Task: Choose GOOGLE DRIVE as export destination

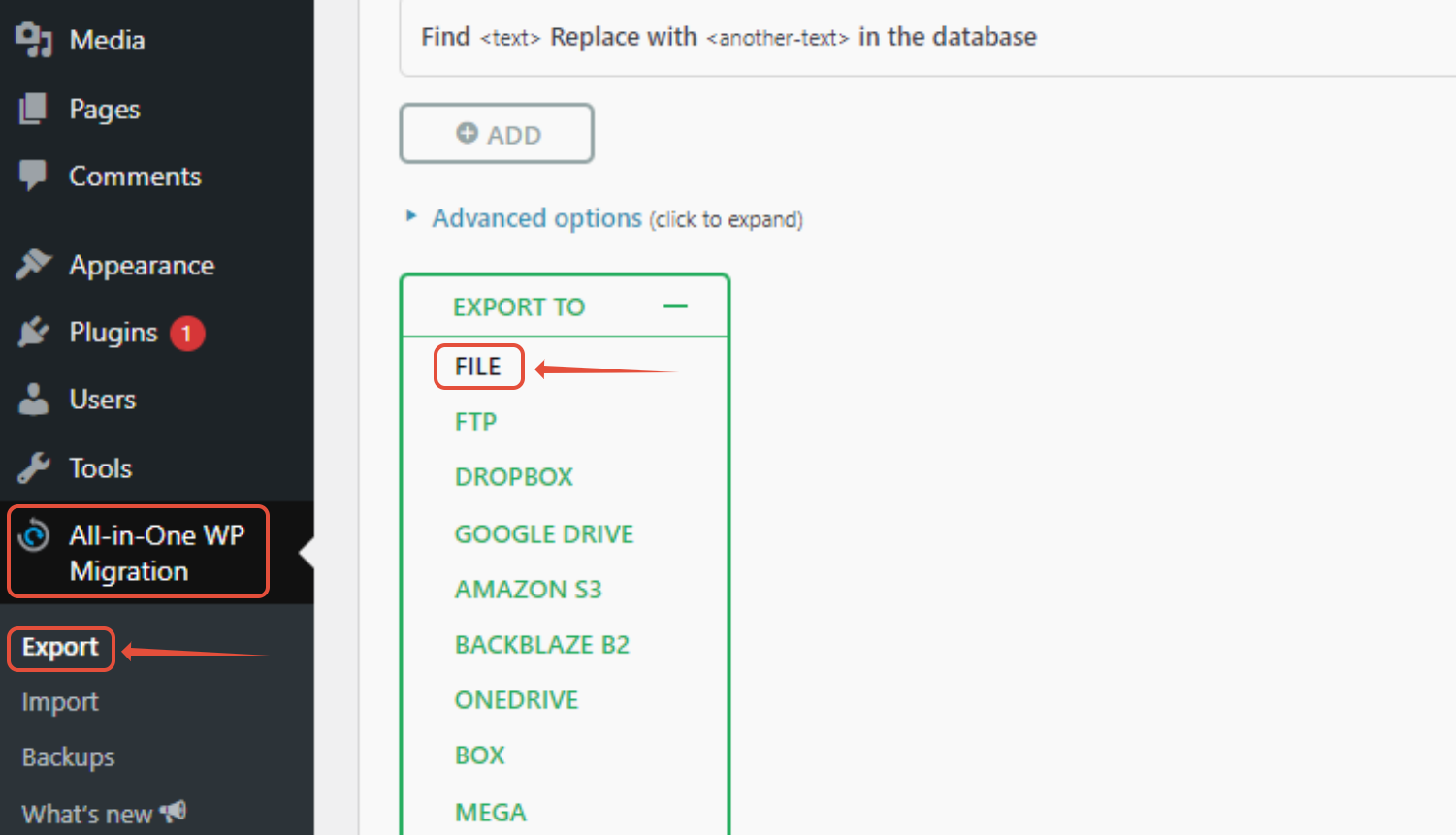Action: [544, 534]
